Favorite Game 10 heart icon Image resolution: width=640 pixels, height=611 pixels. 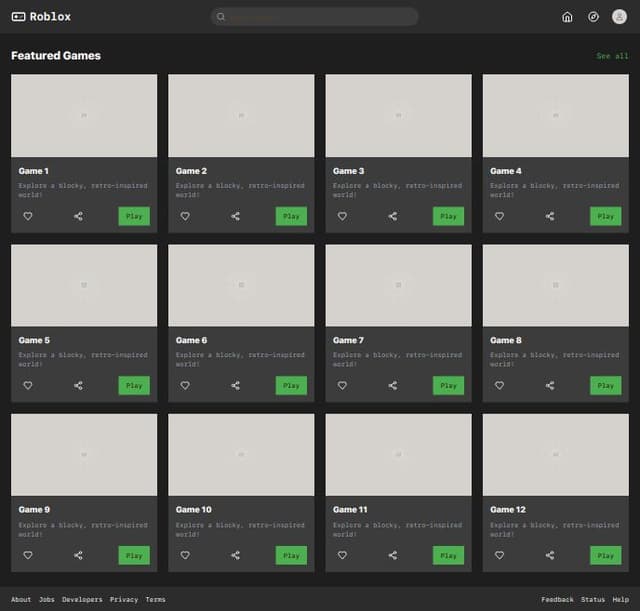pos(185,555)
